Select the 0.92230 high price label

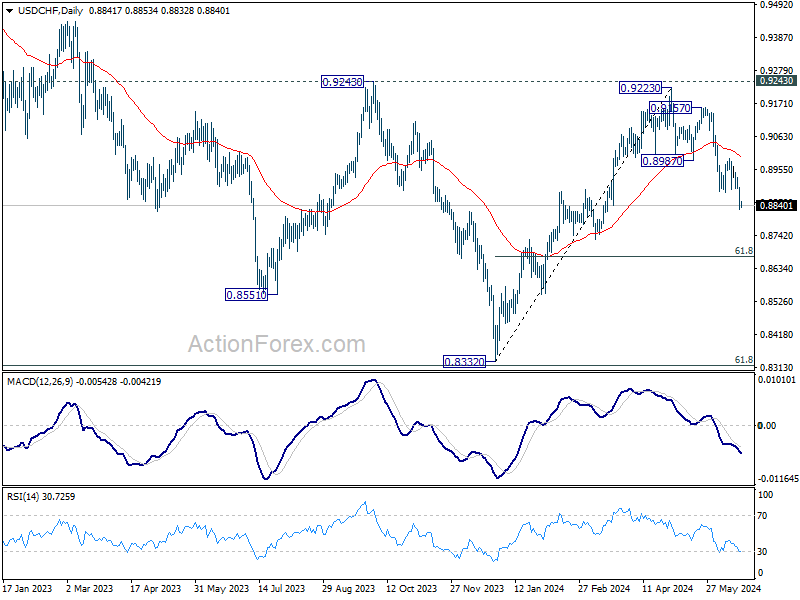tap(640, 88)
